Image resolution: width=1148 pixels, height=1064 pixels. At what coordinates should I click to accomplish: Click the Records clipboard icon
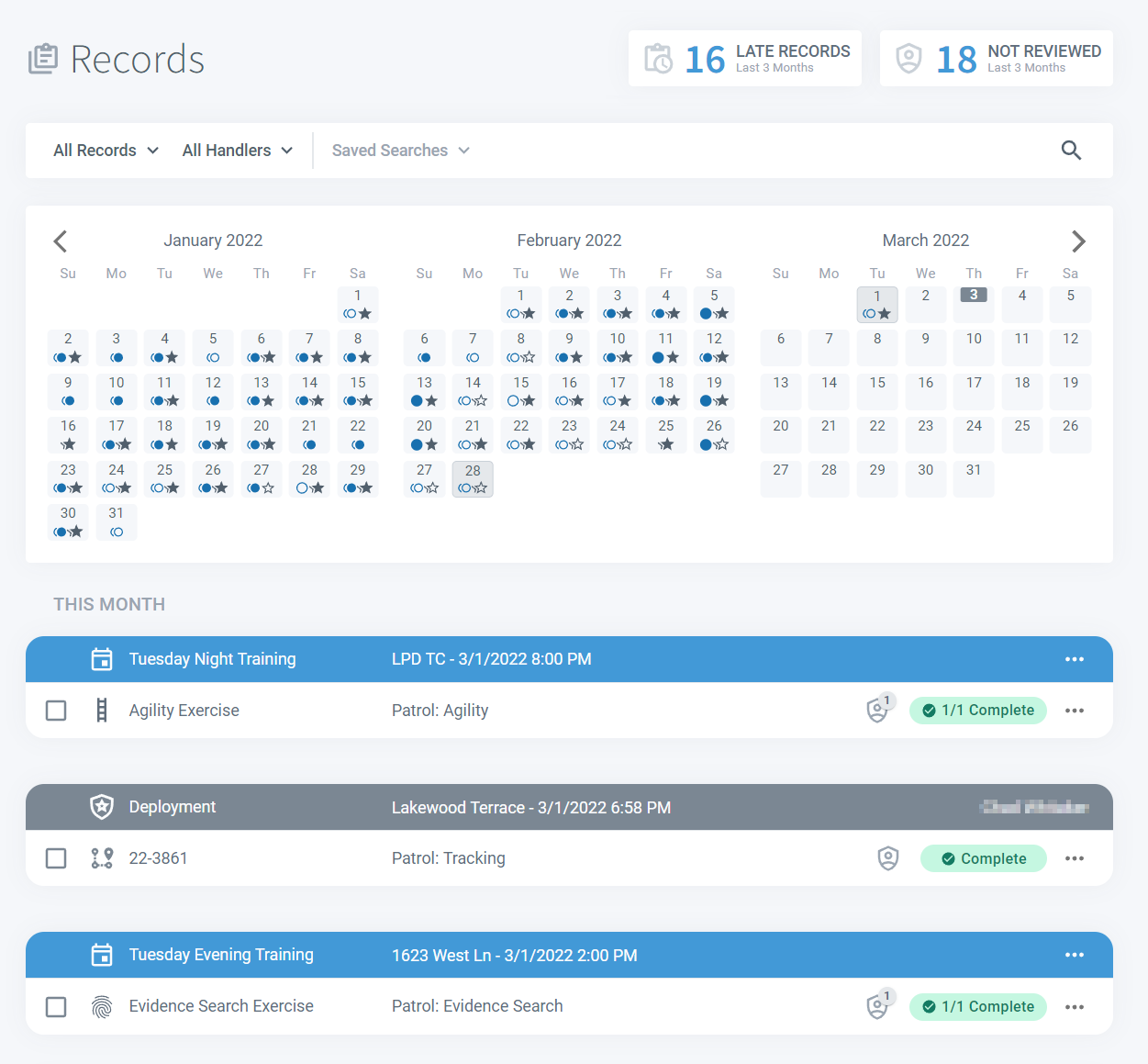tap(43, 59)
